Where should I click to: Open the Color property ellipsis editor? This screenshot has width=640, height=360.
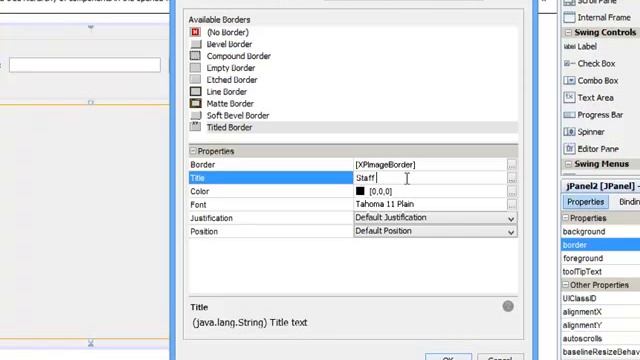click(512, 191)
